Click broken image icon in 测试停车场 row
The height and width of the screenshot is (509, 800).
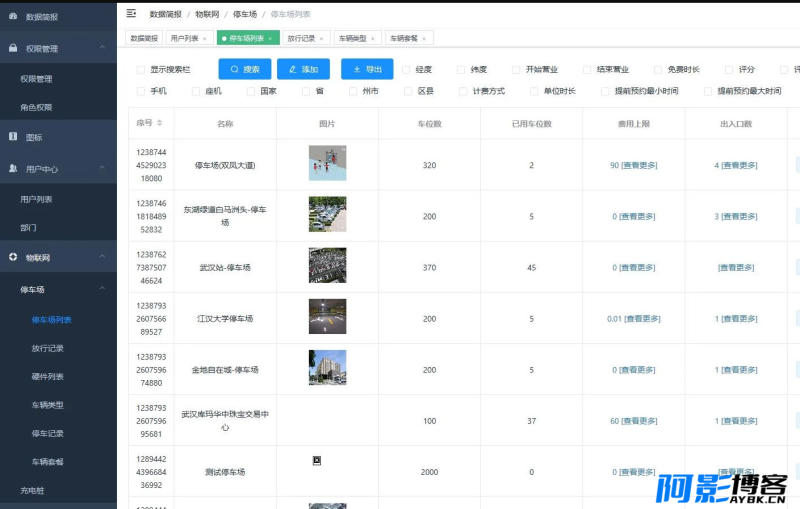317,461
